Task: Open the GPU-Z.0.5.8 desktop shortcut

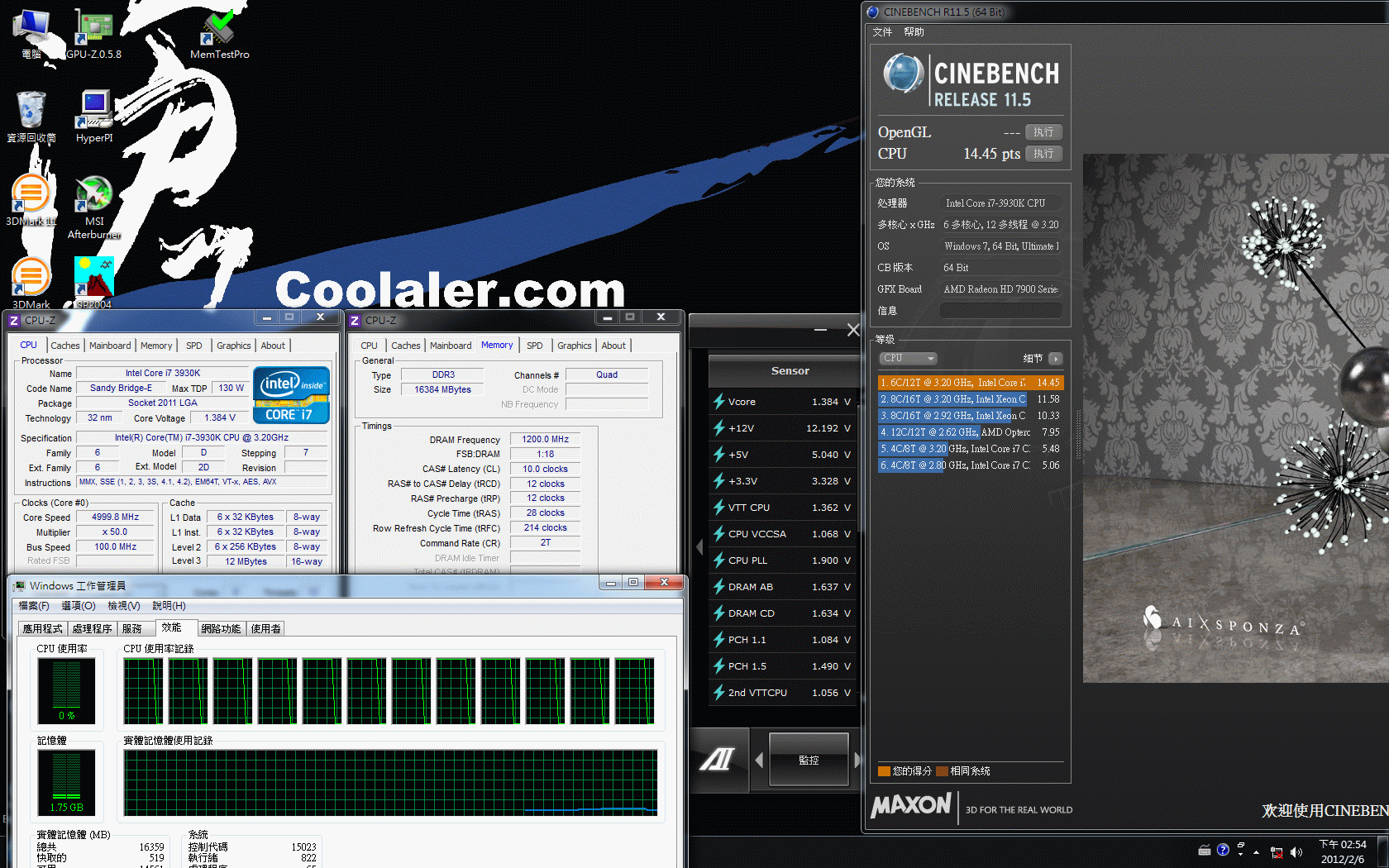Action: (x=93, y=33)
